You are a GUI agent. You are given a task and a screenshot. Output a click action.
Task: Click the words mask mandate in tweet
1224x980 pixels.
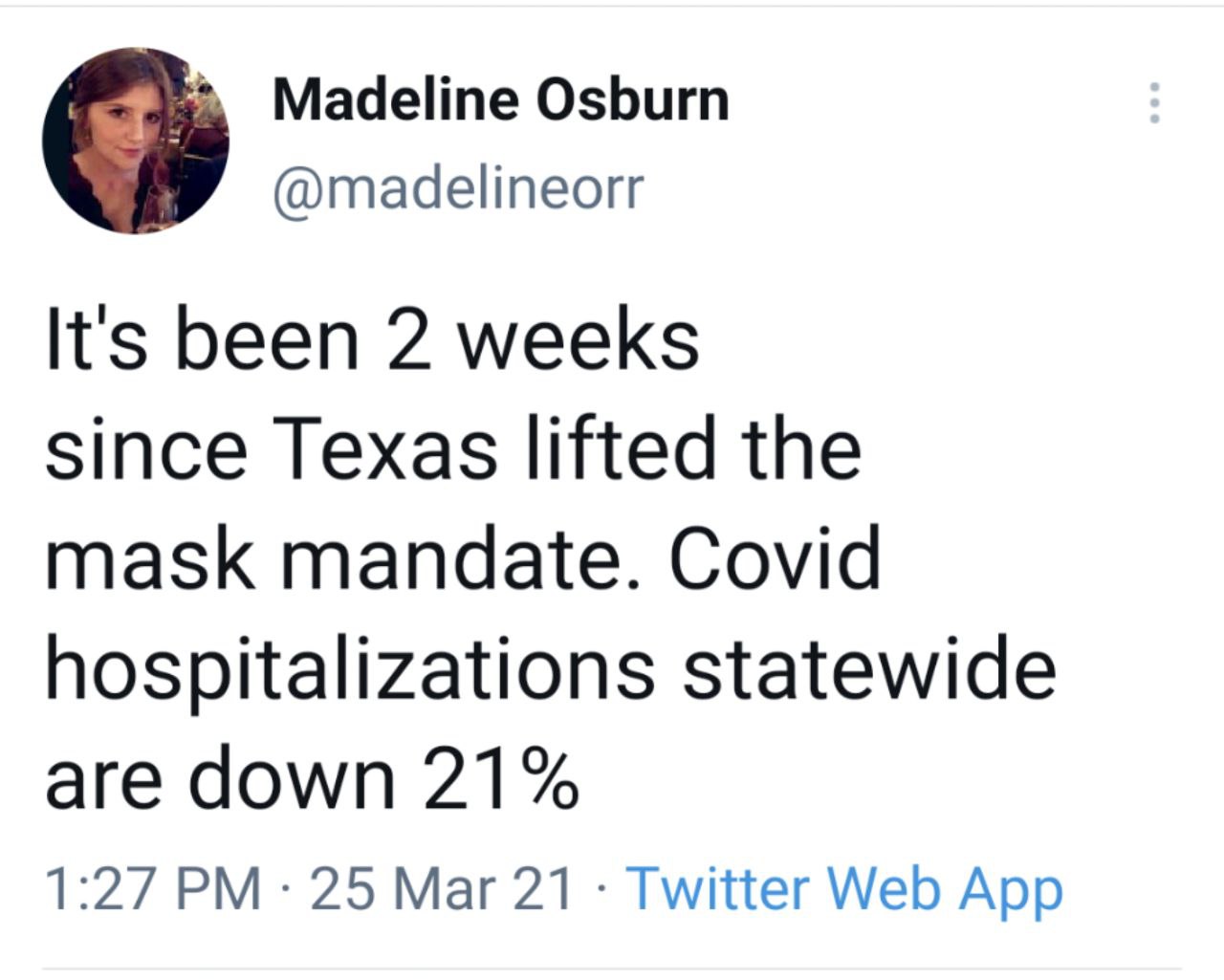332,558
